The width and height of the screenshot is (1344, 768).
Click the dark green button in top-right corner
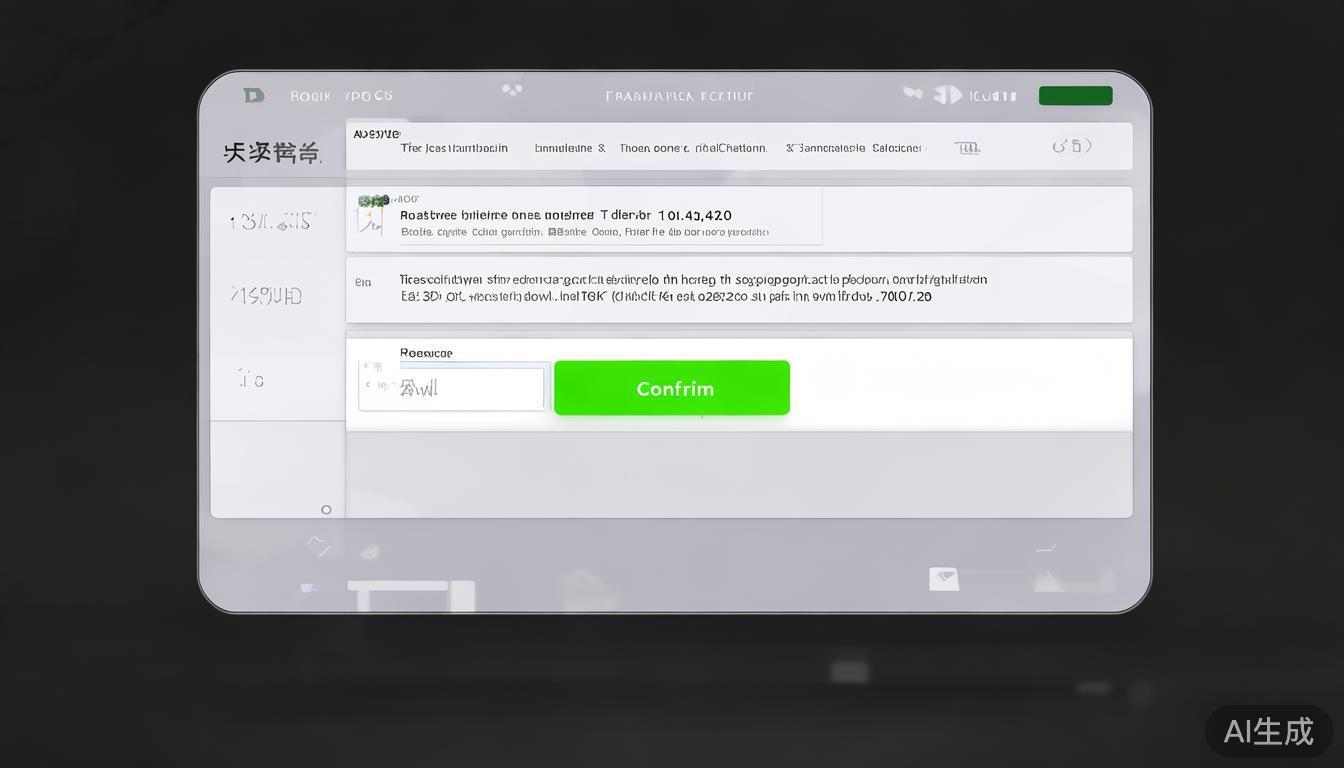click(x=1075, y=96)
